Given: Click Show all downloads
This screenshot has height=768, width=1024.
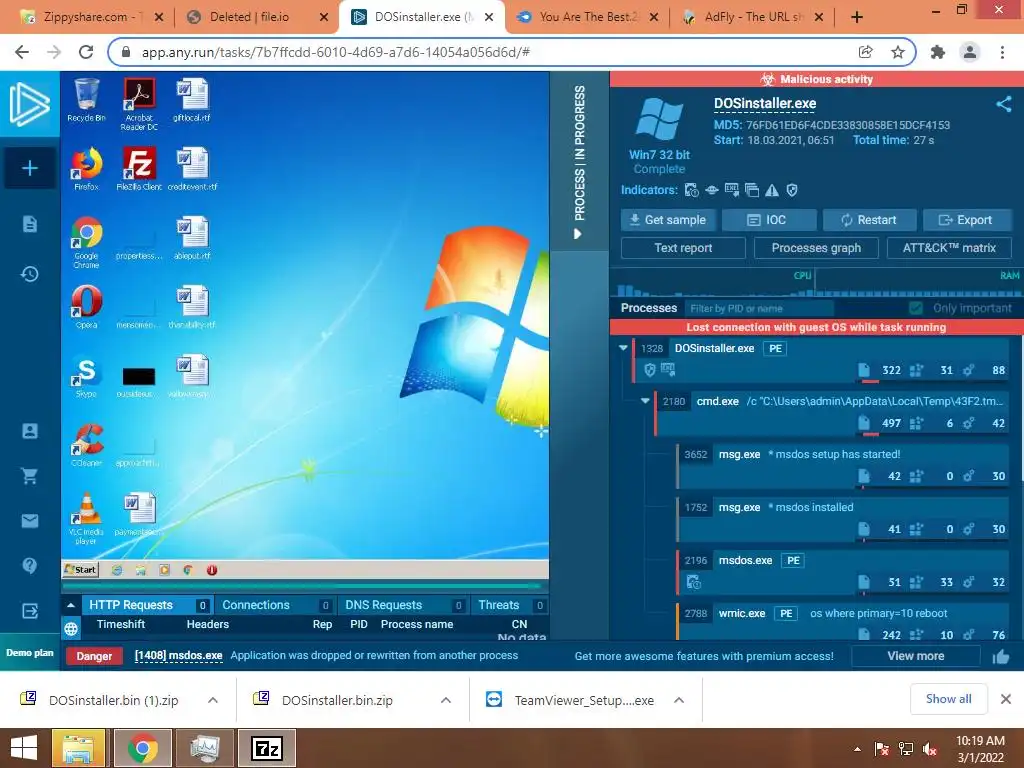Looking at the screenshot, I should [948, 699].
